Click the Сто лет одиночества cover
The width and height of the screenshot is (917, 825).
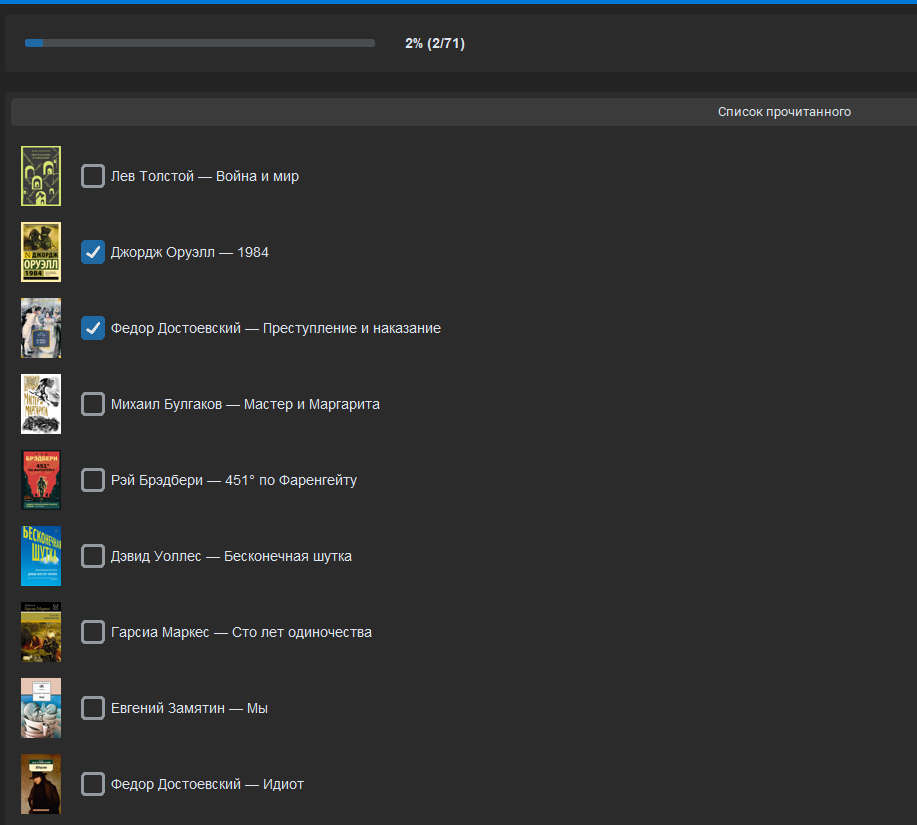[x=41, y=632]
